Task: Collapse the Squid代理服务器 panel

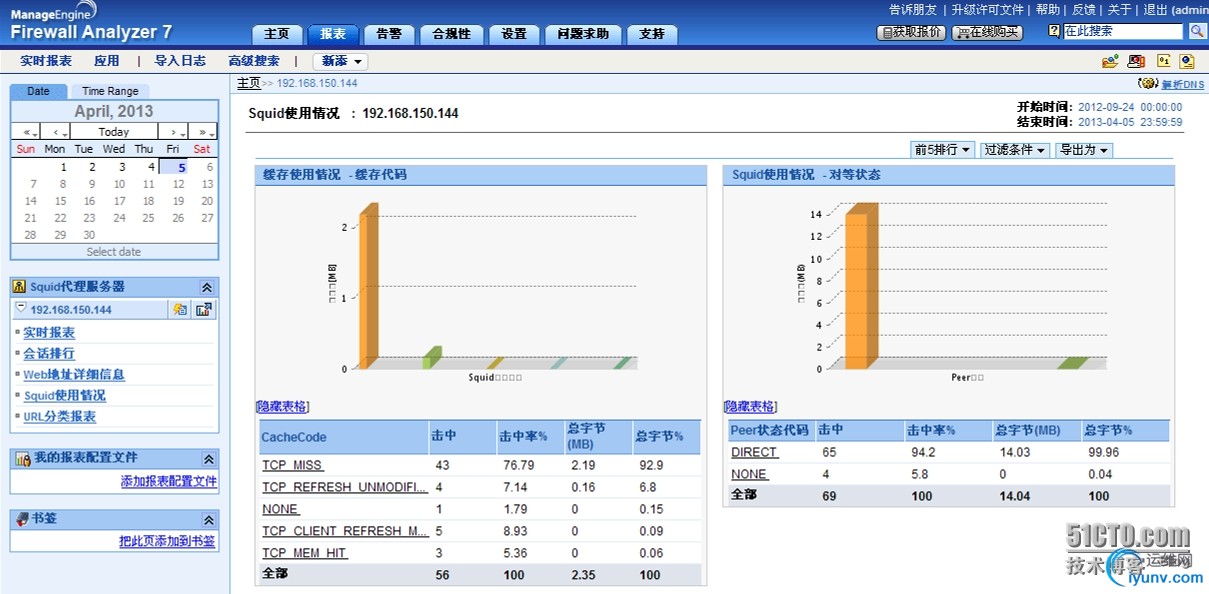Action: point(207,287)
